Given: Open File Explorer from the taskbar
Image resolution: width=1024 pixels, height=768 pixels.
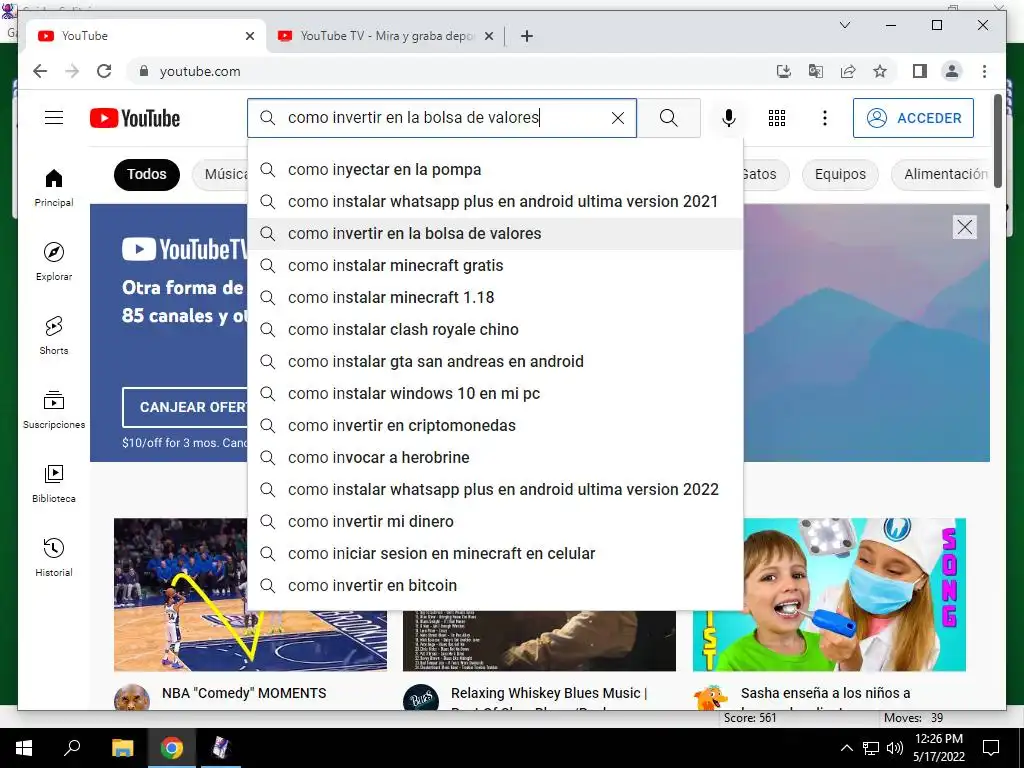Looking at the screenshot, I should pos(122,748).
